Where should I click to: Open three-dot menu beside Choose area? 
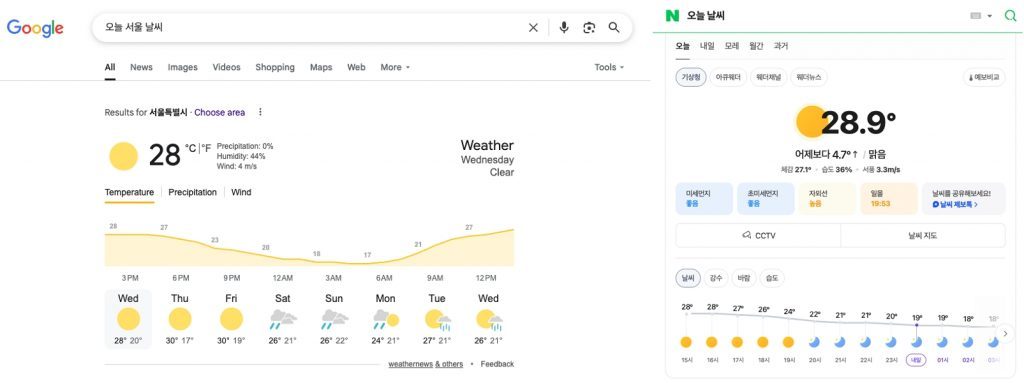(260, 112)
